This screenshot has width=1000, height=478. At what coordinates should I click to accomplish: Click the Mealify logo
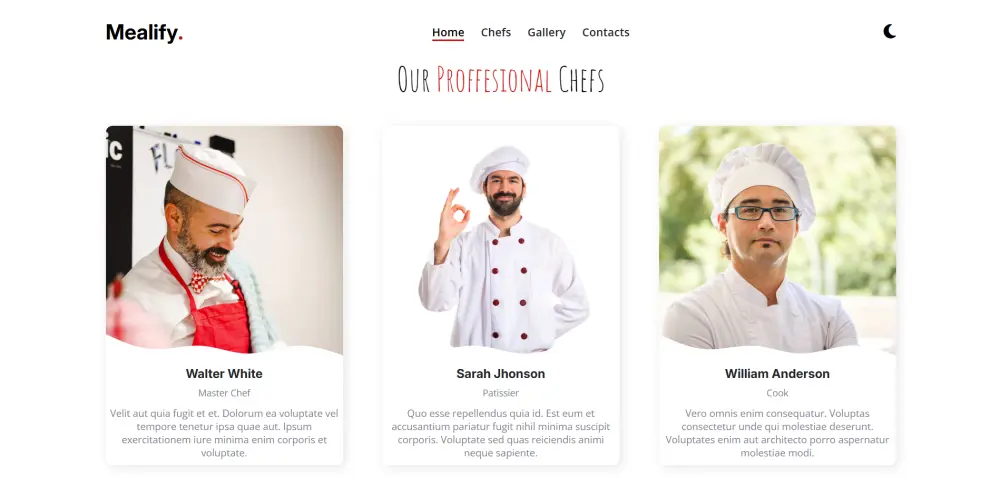[x=145, y=33]
